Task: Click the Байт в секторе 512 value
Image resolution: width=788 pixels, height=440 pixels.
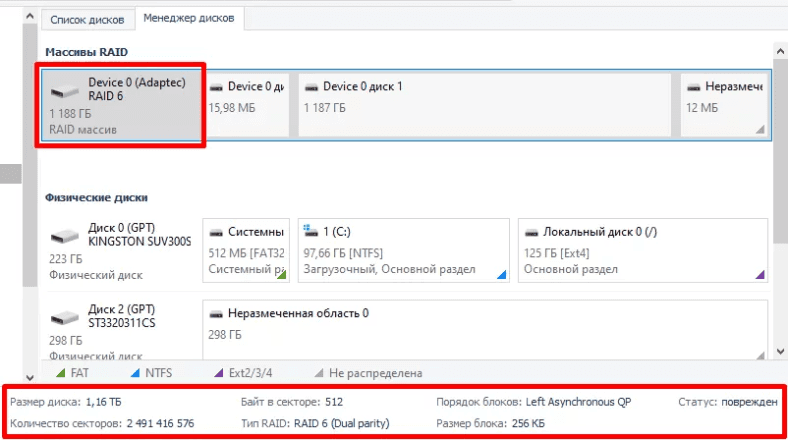Action: coord(334,402)
